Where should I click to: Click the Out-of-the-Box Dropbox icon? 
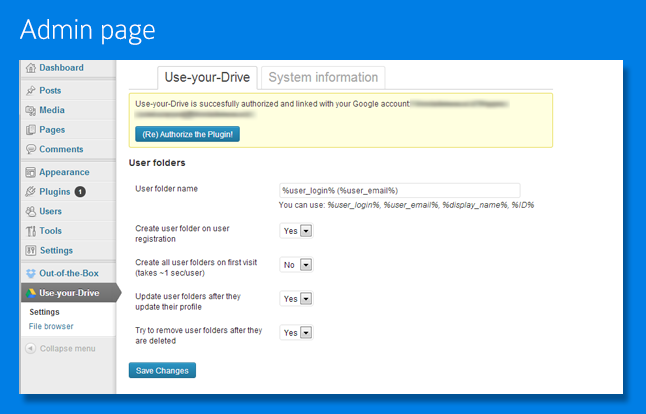pos(31,273)
